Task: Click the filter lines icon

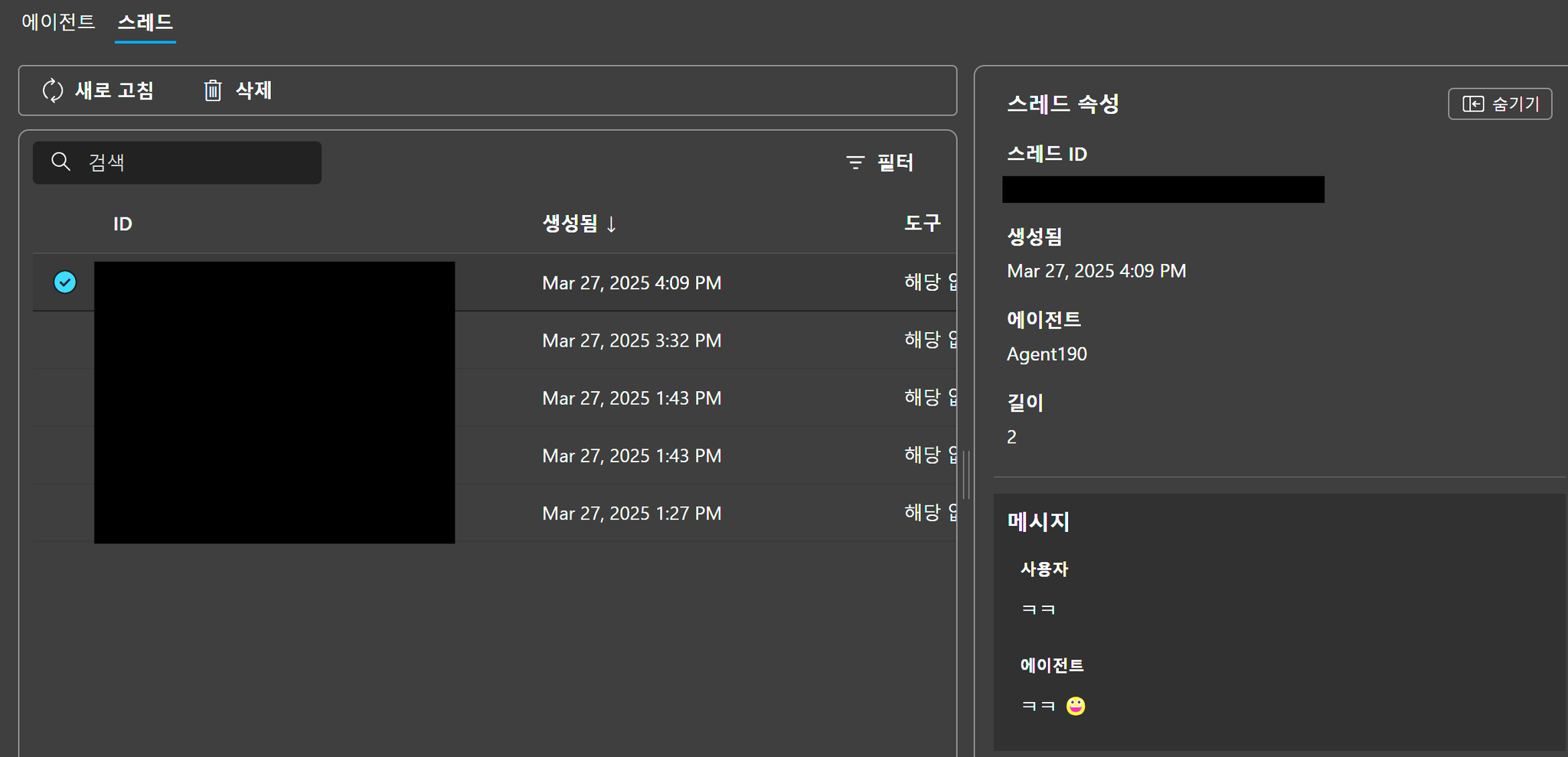Action: point(855,162)
